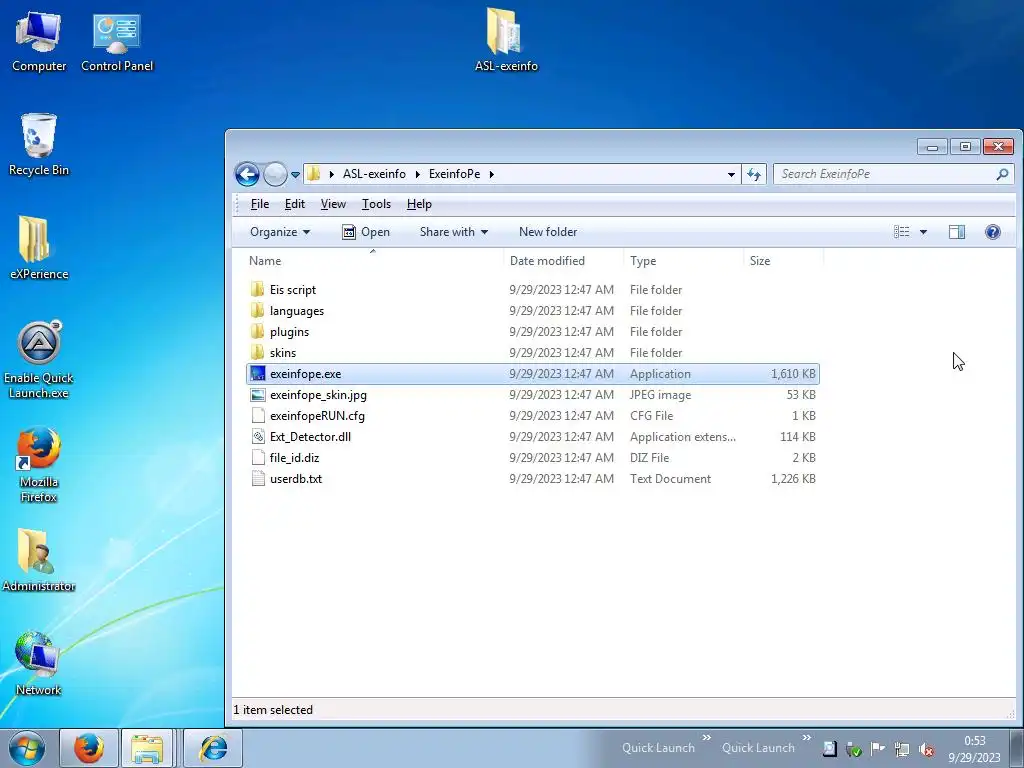Click the network tray icon
The image size is (1024, 768).
point(902,749)
